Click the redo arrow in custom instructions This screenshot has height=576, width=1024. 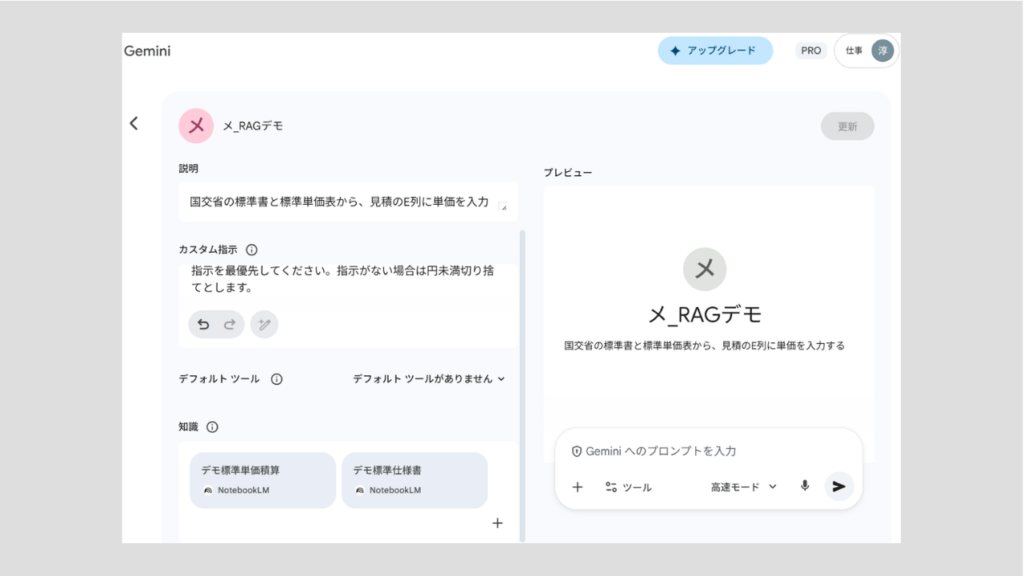(x=229, y=324)
